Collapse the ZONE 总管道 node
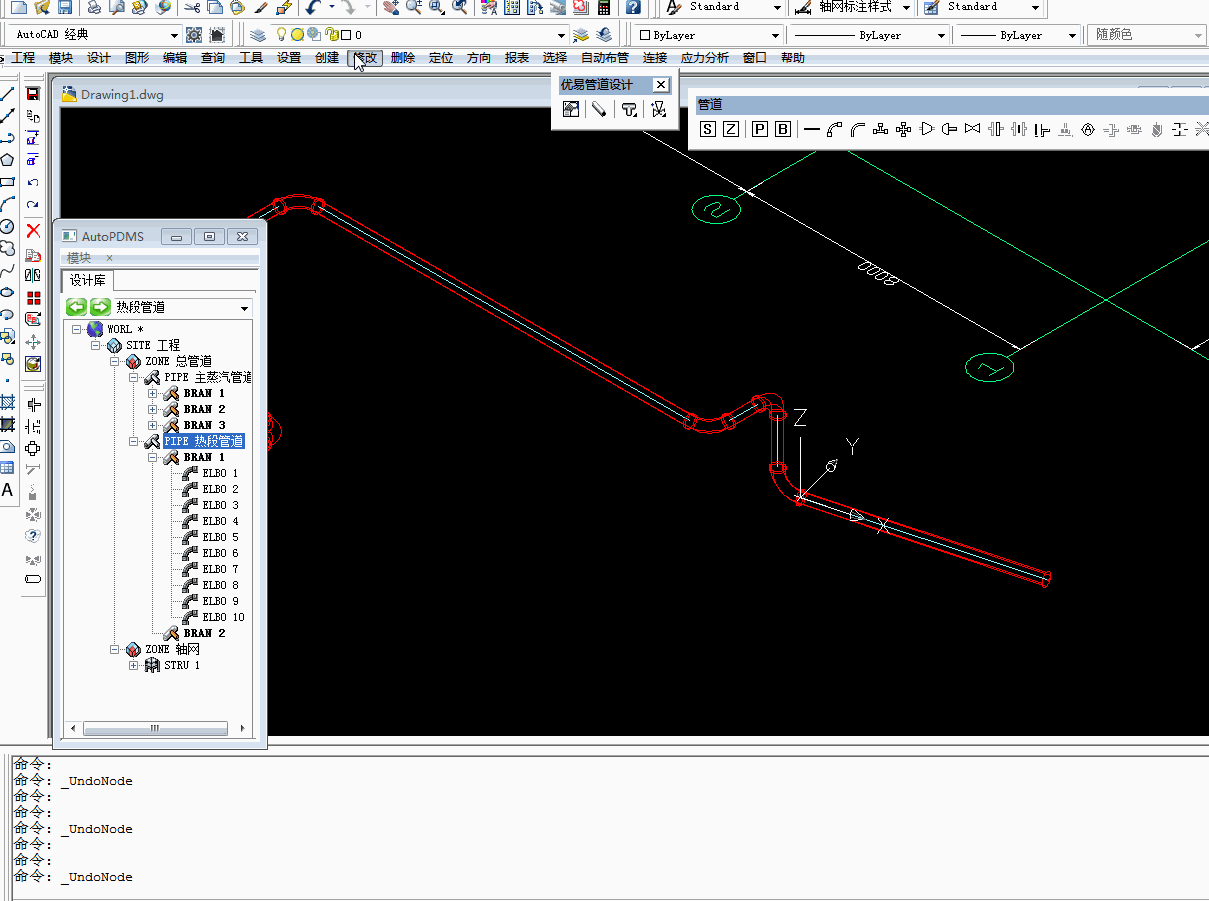 (115, 361)
